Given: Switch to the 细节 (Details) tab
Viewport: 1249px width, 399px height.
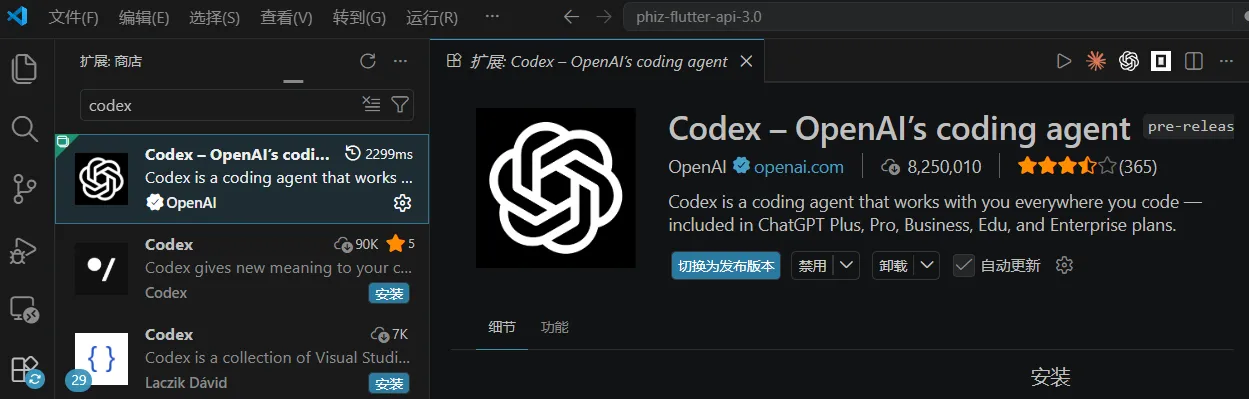Looking at the screenshot, I should pyautogui.click(x=502, y=327).
